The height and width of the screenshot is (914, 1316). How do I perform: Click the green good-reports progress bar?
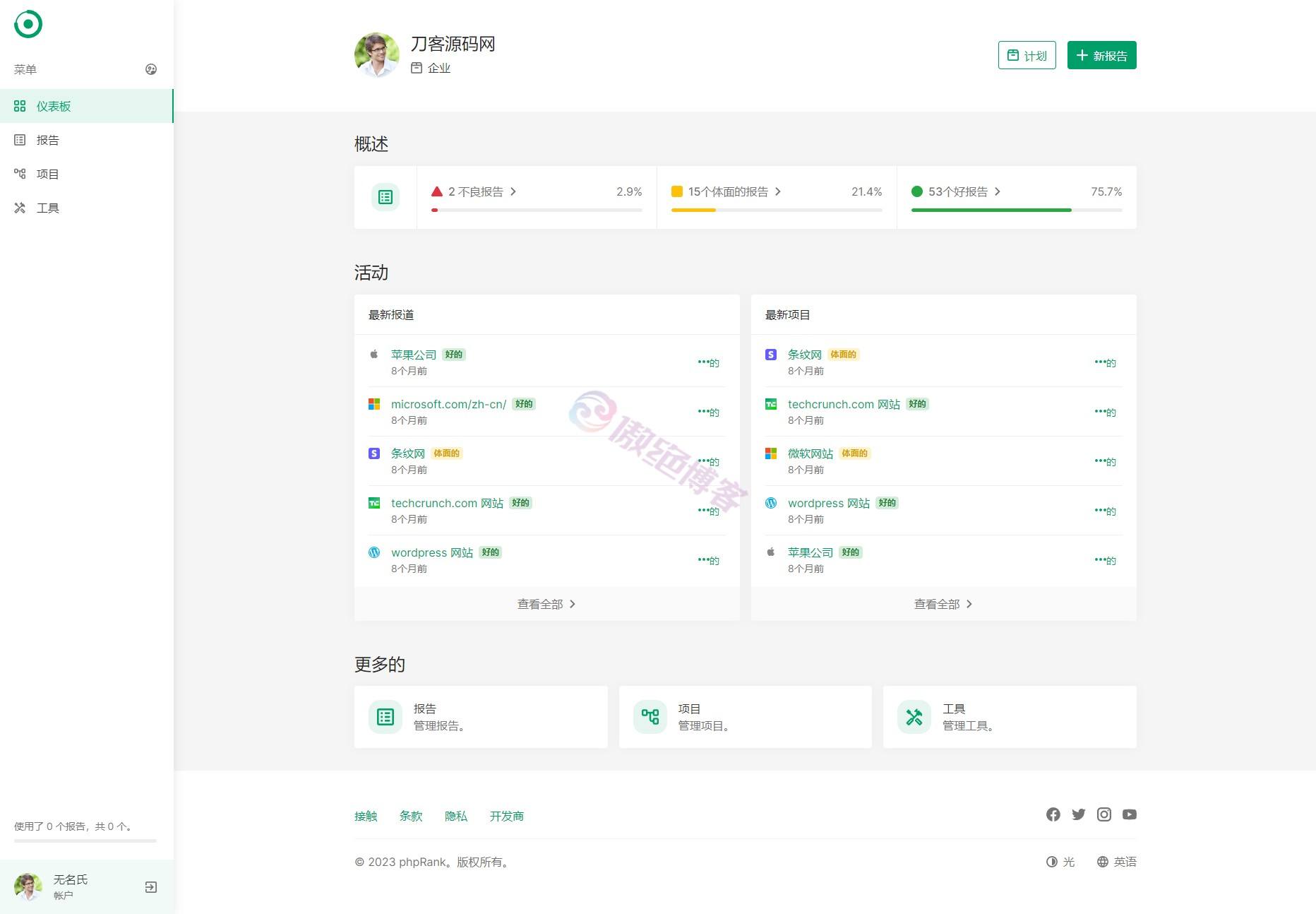pos(1017,210)
